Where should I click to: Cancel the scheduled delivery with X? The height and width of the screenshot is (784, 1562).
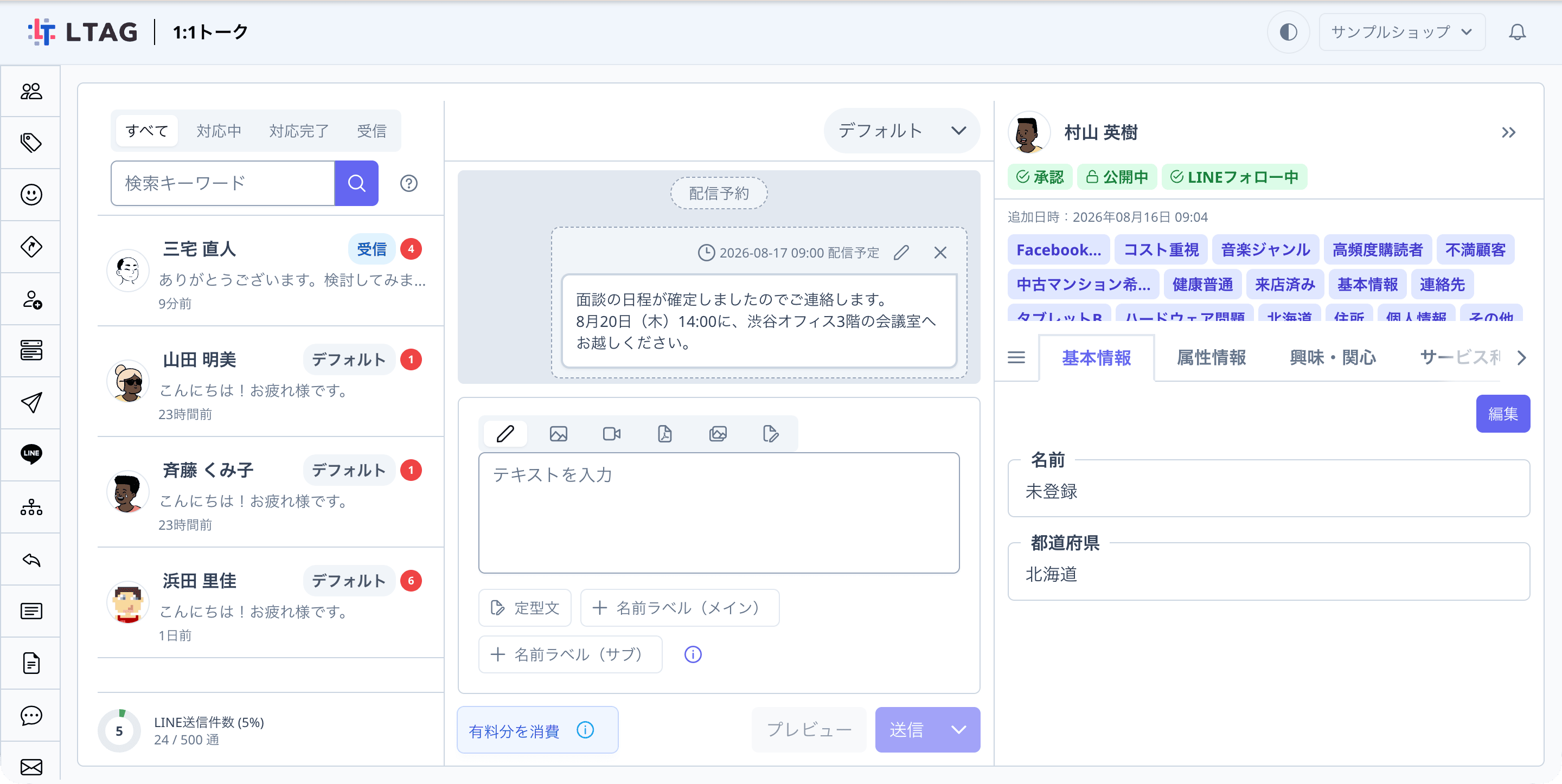pos(940,252)
